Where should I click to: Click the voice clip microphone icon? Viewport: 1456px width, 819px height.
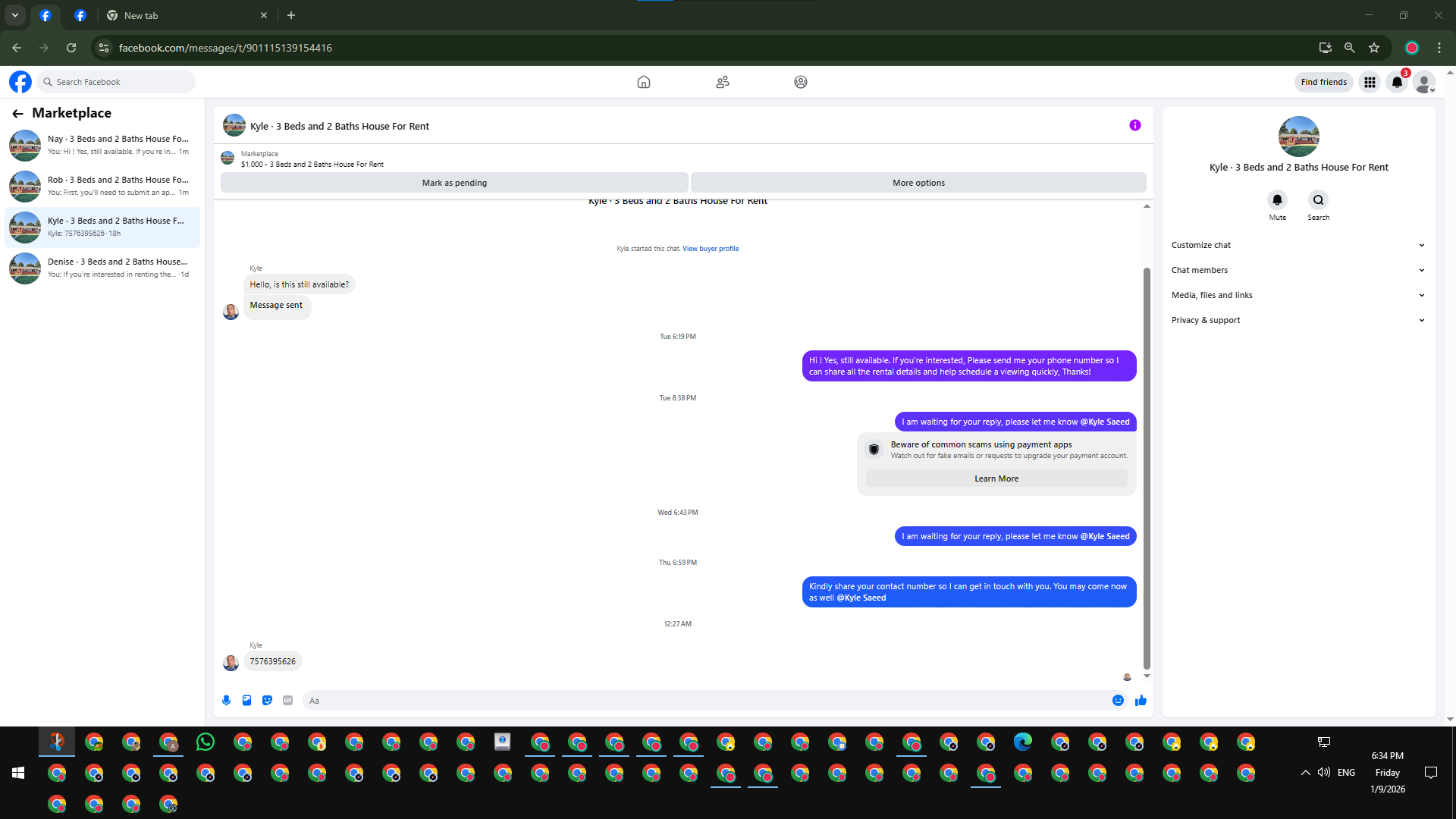[226, 701]
